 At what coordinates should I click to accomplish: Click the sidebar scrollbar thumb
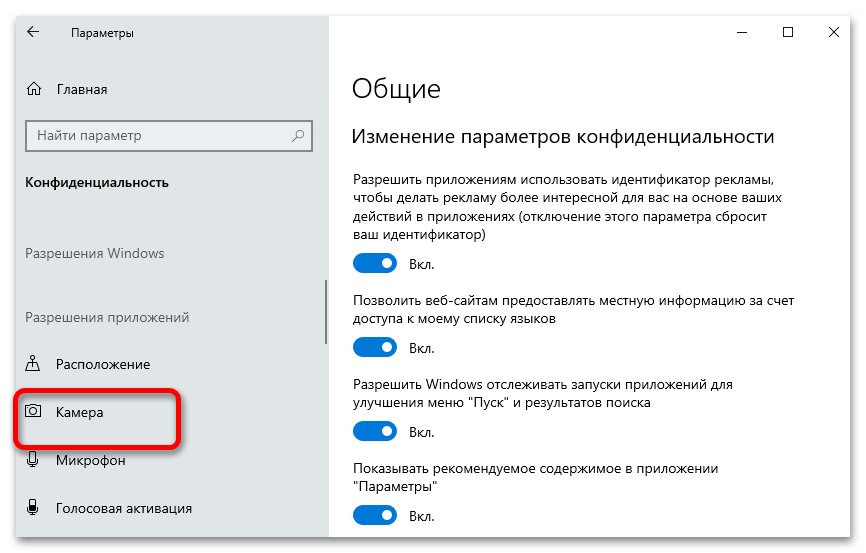click(x=326, y=312)
